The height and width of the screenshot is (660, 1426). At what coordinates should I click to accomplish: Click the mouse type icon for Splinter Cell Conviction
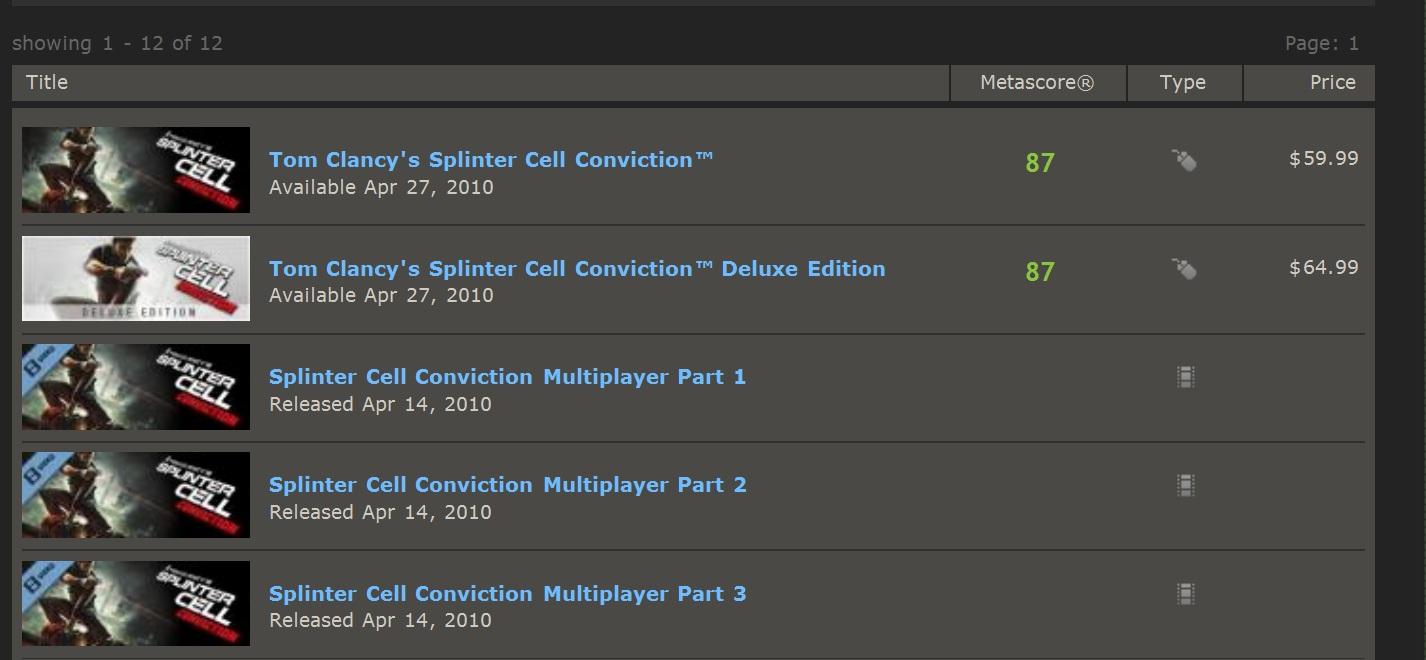1184,160
